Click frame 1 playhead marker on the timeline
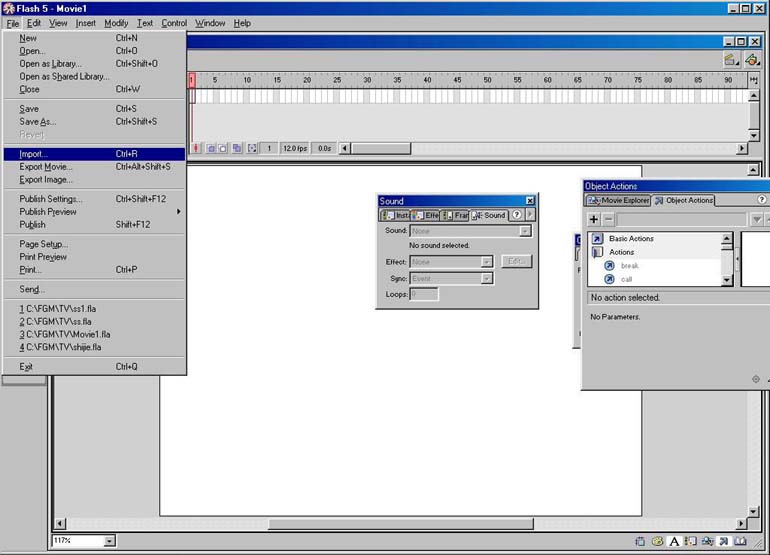770x555 pixels. [192, 79]
